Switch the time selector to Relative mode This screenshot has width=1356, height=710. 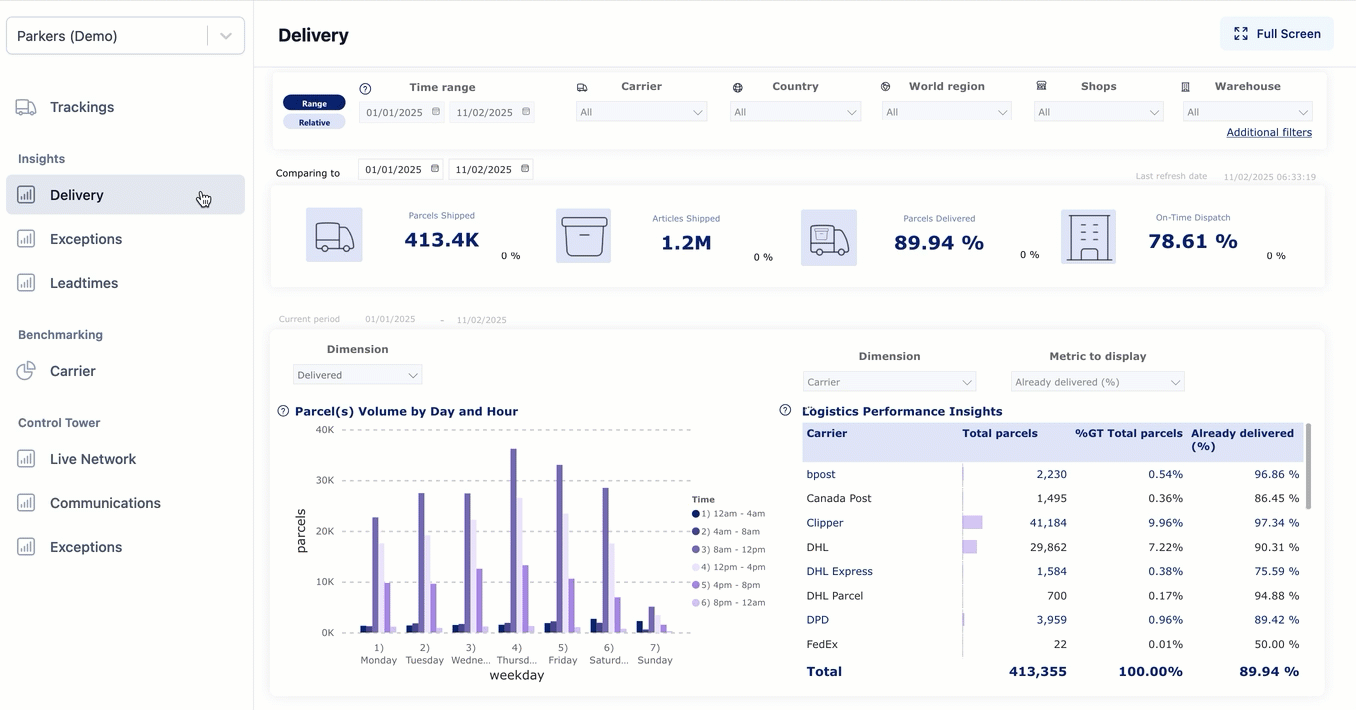tap(314, 121)
